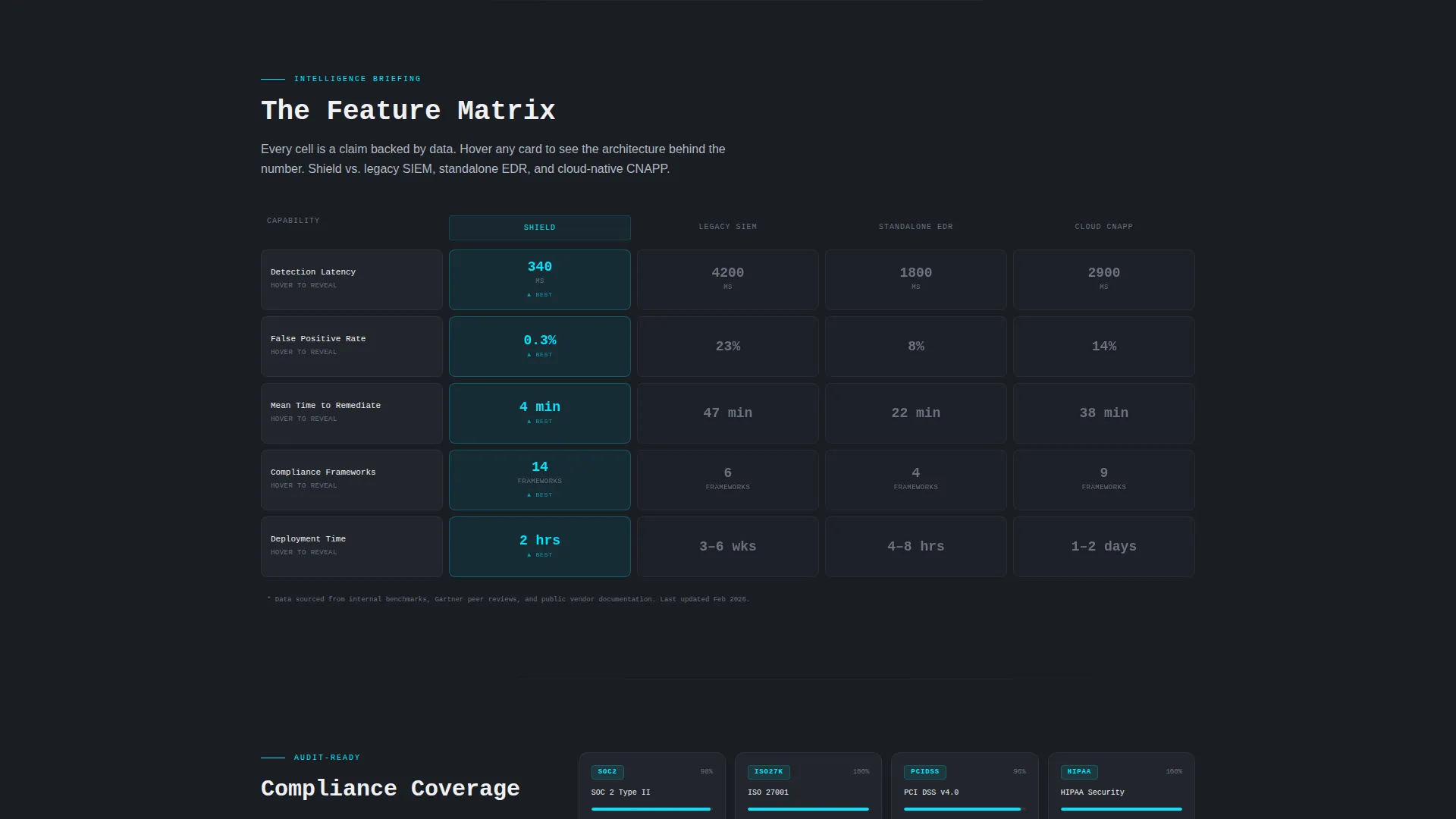This screenshot has height=819, width=1456.
Task: Click the Cloud CNAPP 1–2 days cell
Action: pyautogui.click(x=1104, y=547)
